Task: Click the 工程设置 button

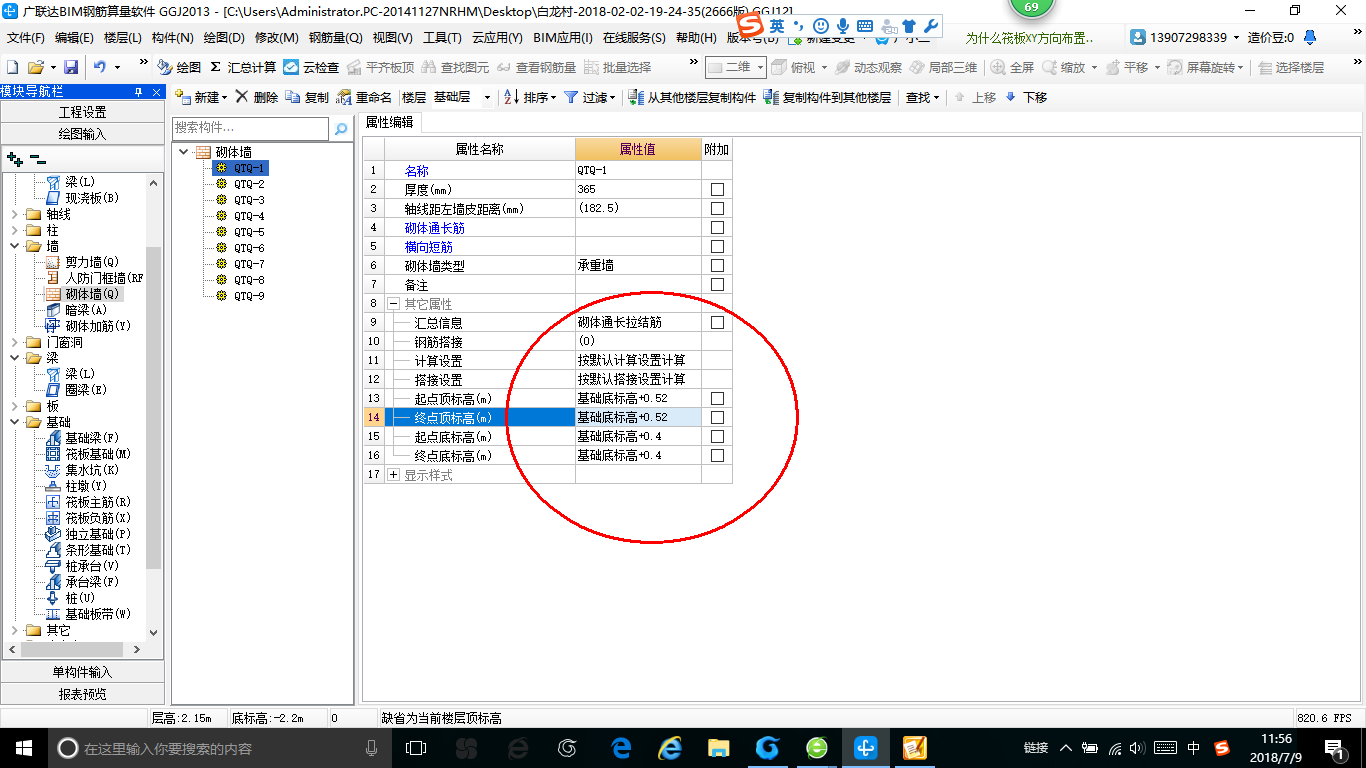Action: 82,112
